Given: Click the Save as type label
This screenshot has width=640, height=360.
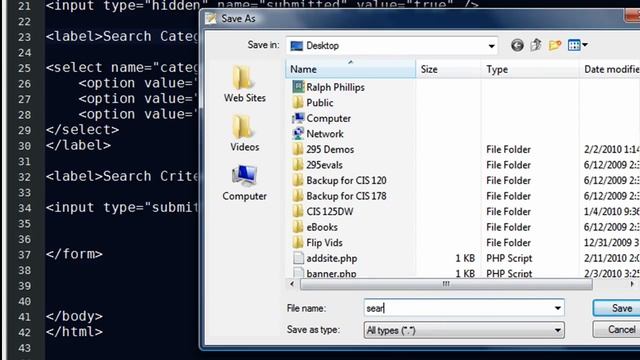Looking at the screenshot, I should 313,329.
